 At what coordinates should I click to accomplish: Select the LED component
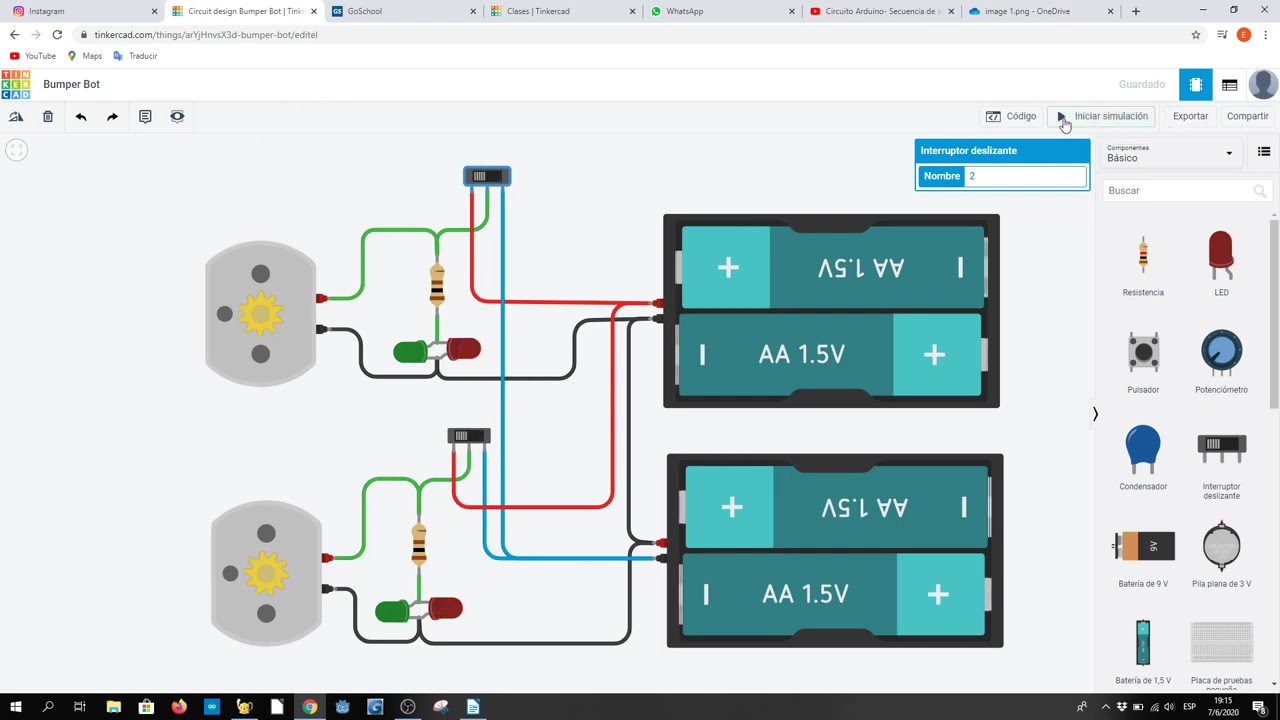1221,266
